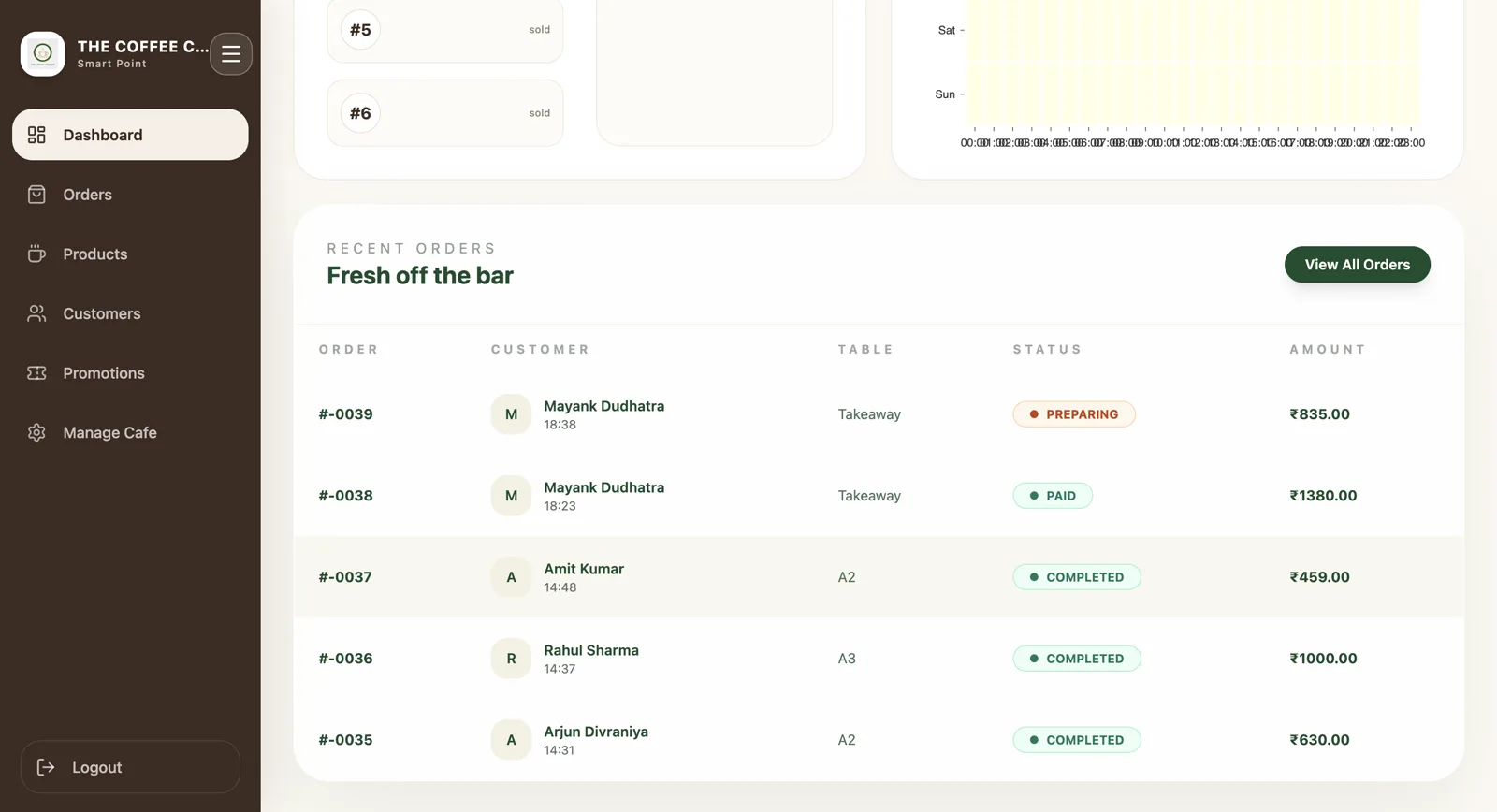Click the Customers people icon

[36, 313]
